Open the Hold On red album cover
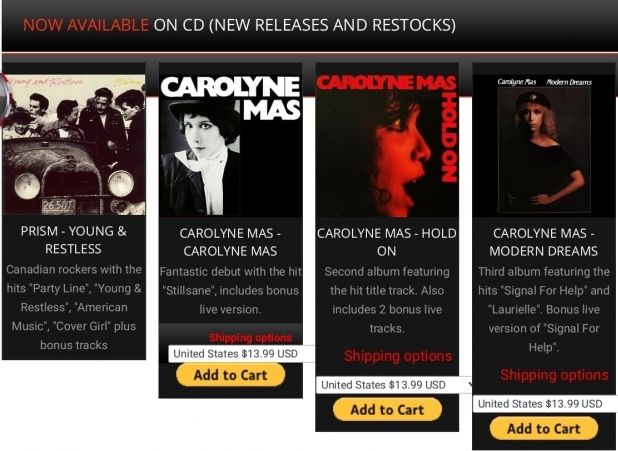 [387, 145]
